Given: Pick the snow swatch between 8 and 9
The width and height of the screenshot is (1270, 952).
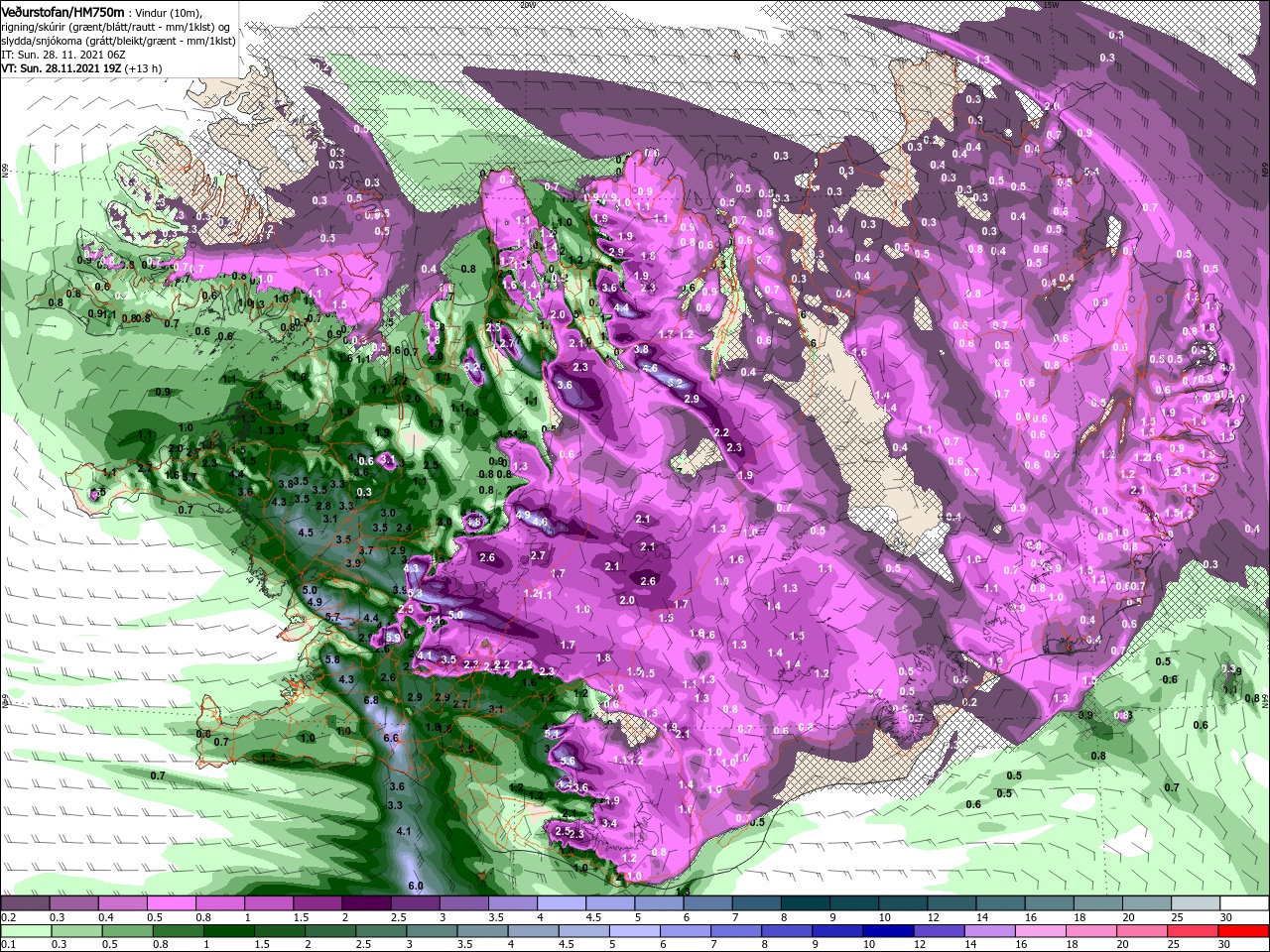Looking at the screenshot, I should (806, 903).
